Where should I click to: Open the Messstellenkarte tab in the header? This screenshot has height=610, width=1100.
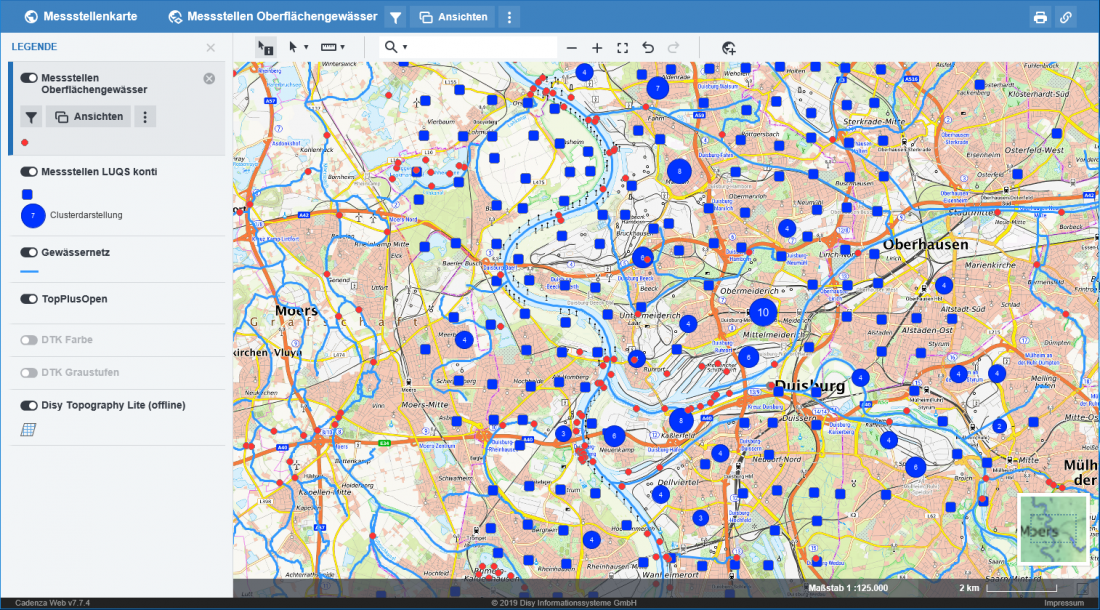tap(80, 17)
